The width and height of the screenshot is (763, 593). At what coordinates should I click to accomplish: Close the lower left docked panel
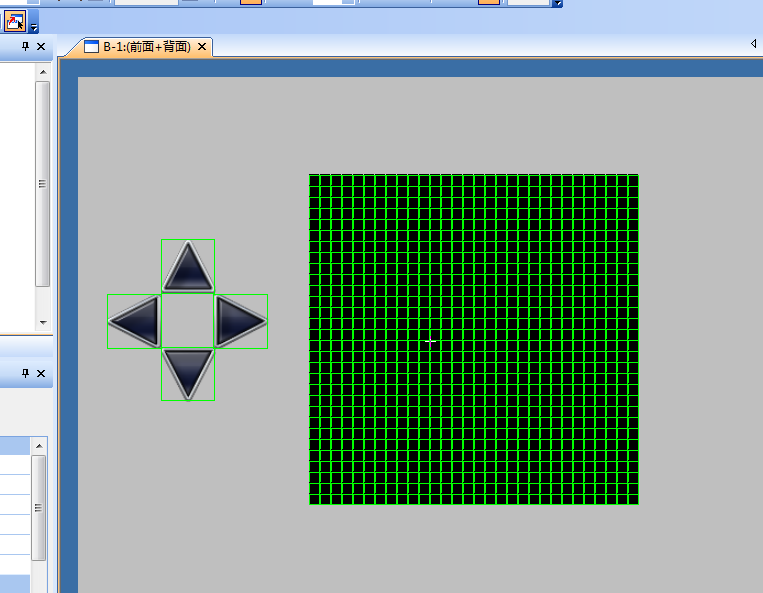coord(41,373)
